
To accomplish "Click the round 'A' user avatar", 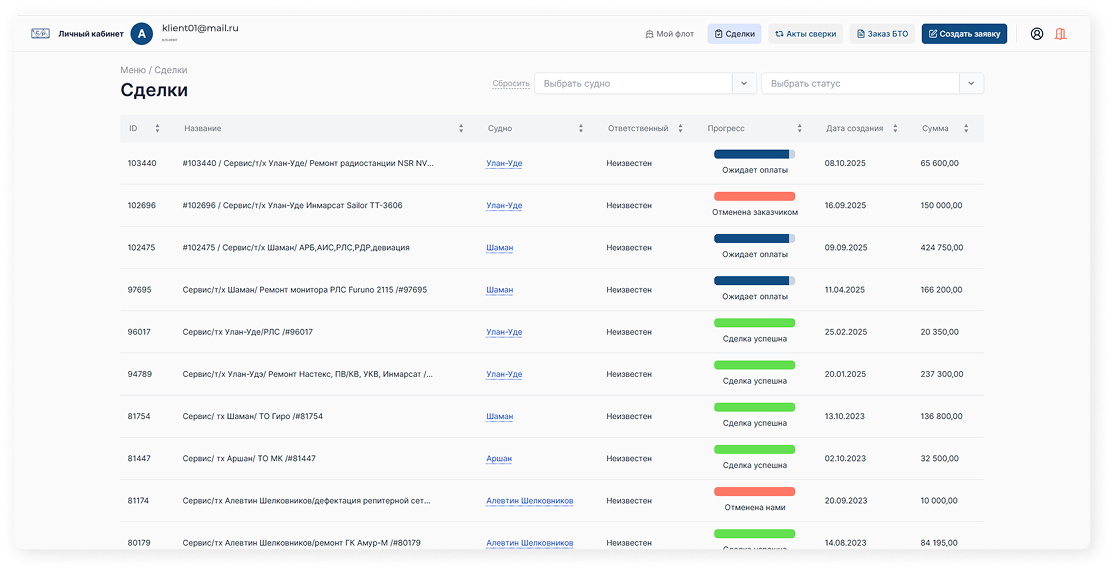I will pyautogui.click(x=142, y=34).
